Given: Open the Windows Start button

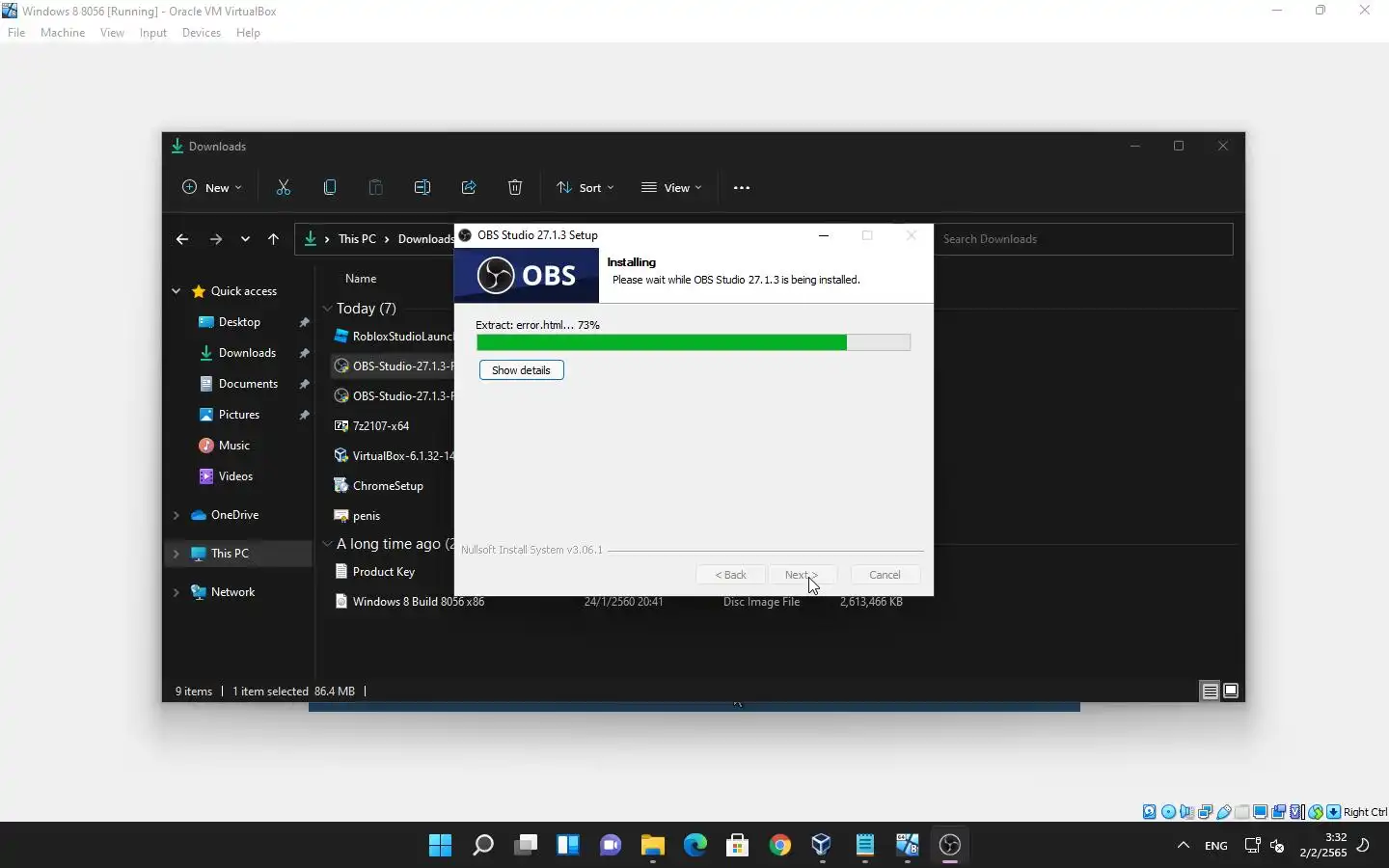Looking at the screenshot, I should [x=441, y=846].
